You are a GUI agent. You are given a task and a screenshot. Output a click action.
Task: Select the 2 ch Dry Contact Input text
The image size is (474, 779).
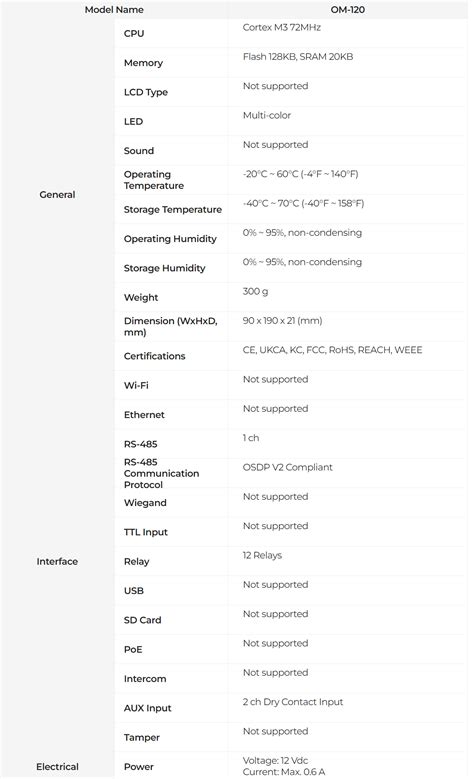coord(293,702)
